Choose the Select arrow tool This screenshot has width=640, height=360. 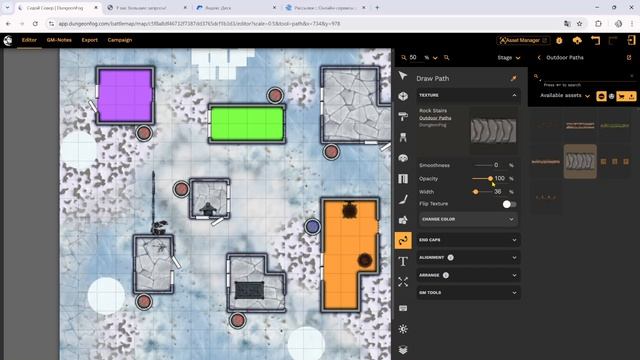(x=403, y=76)
